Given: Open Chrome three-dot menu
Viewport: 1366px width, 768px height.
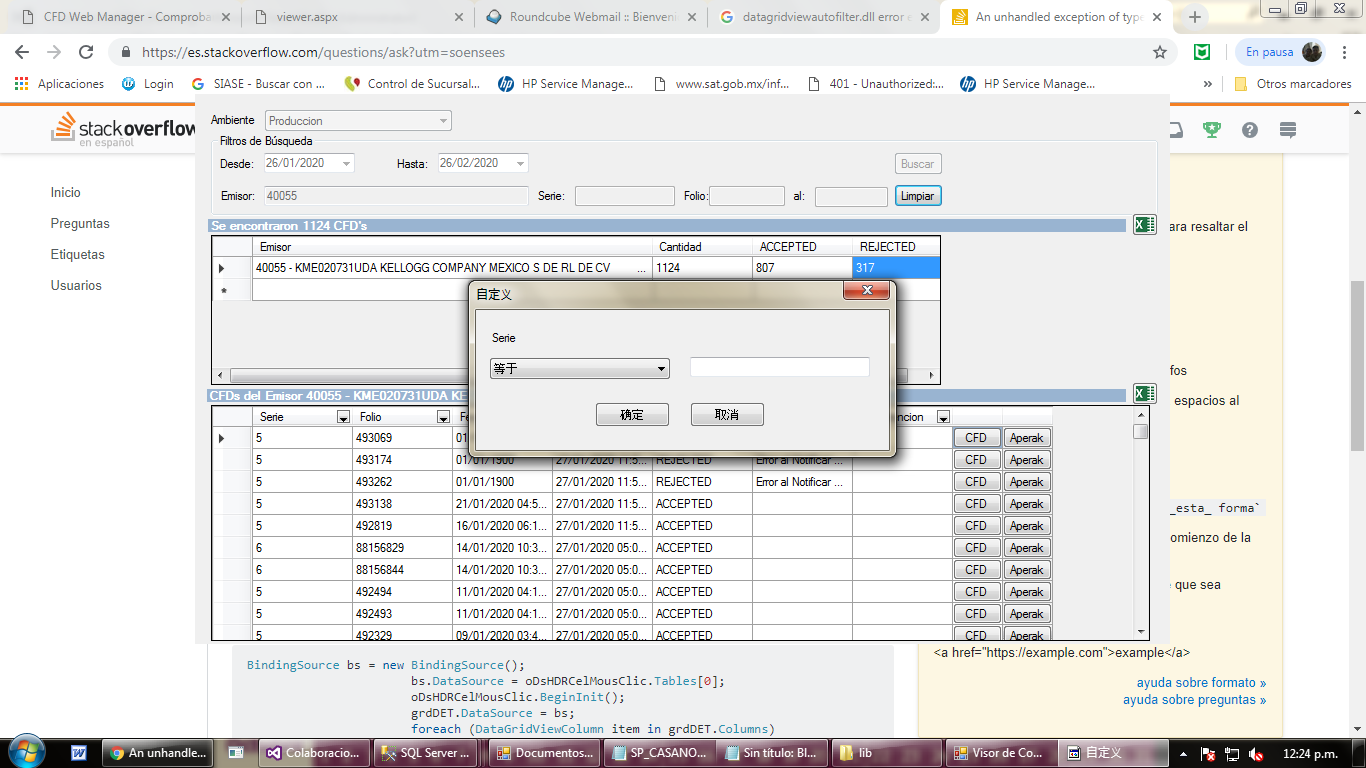Looking at the screenshot, I should coord(1346,52).
